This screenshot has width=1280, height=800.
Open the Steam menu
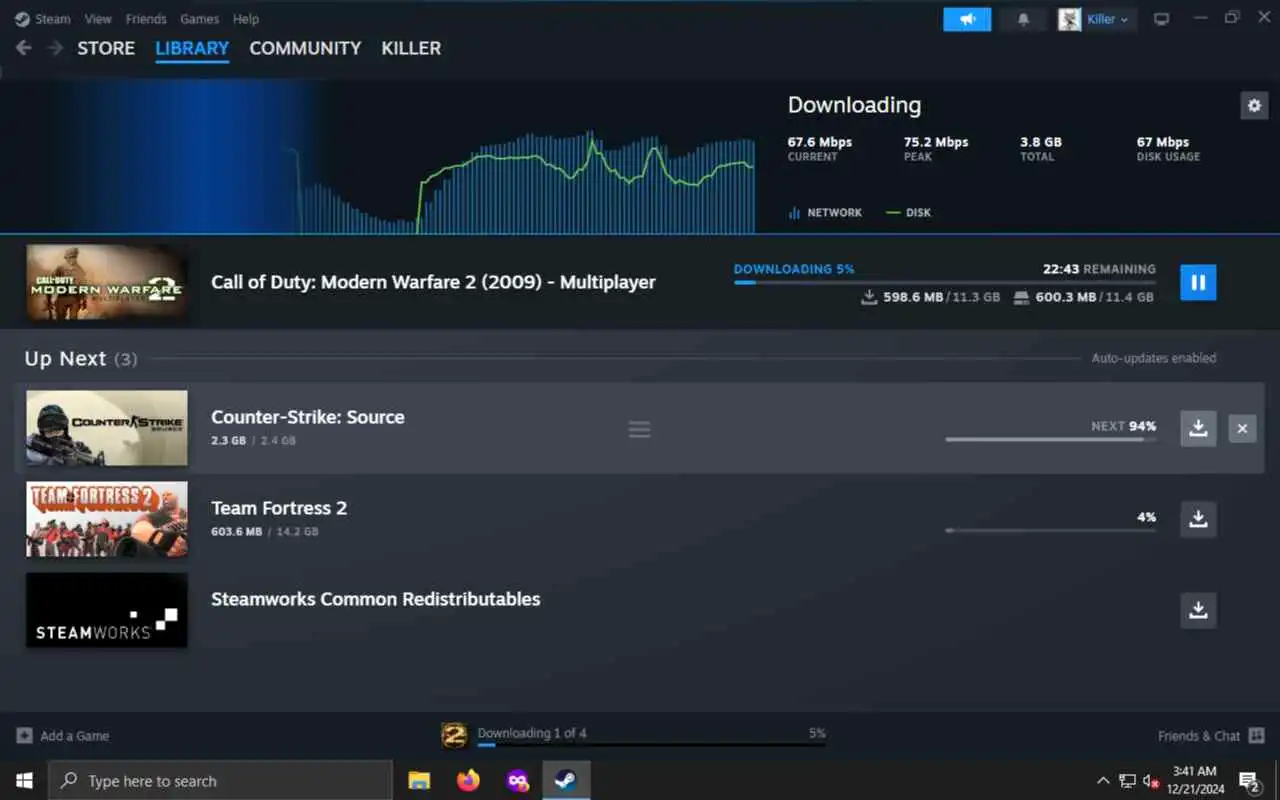click(53, 19)
